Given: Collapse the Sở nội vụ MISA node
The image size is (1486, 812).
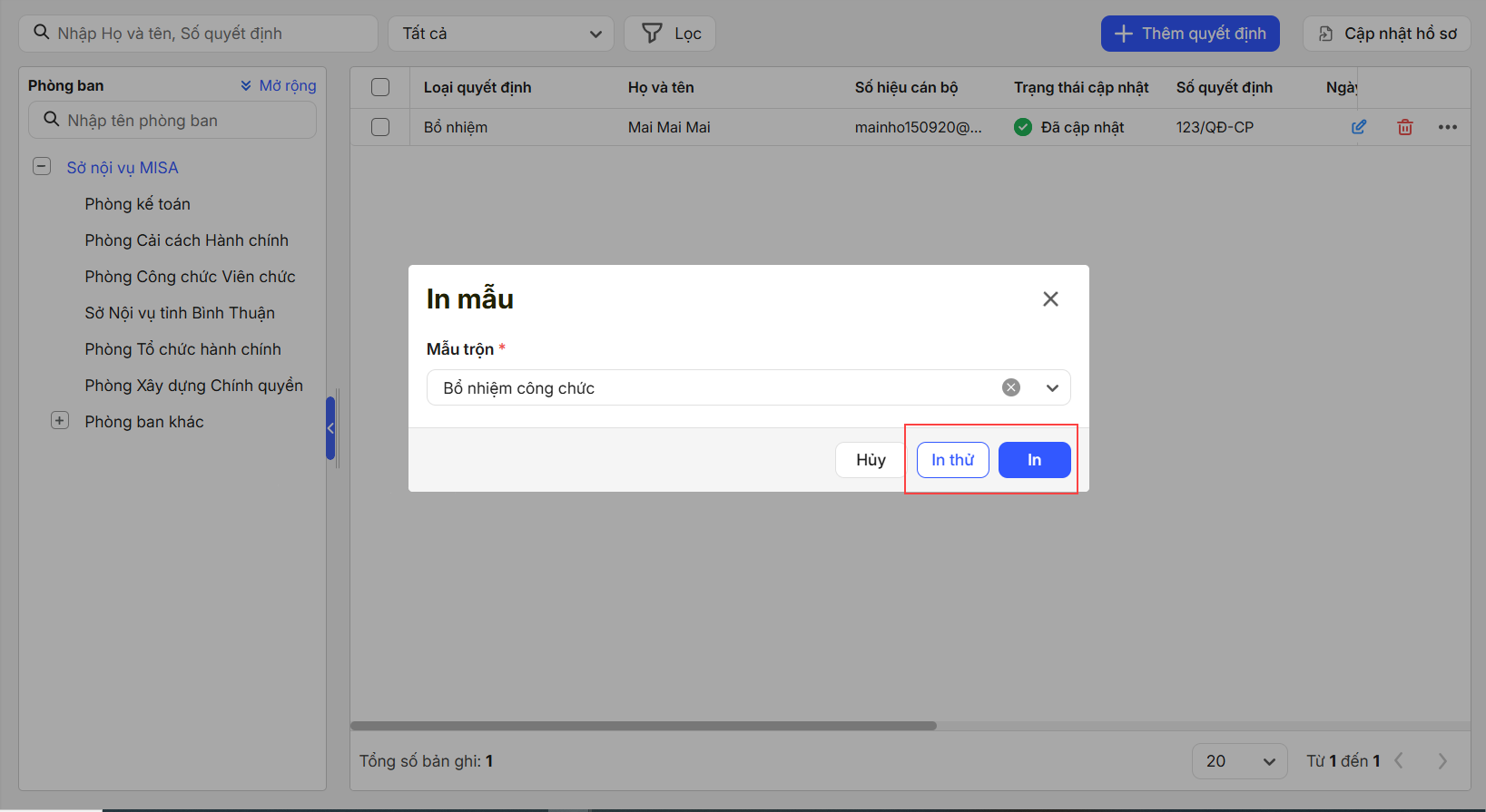Looking at the screenshot, I should click(42, 167).
